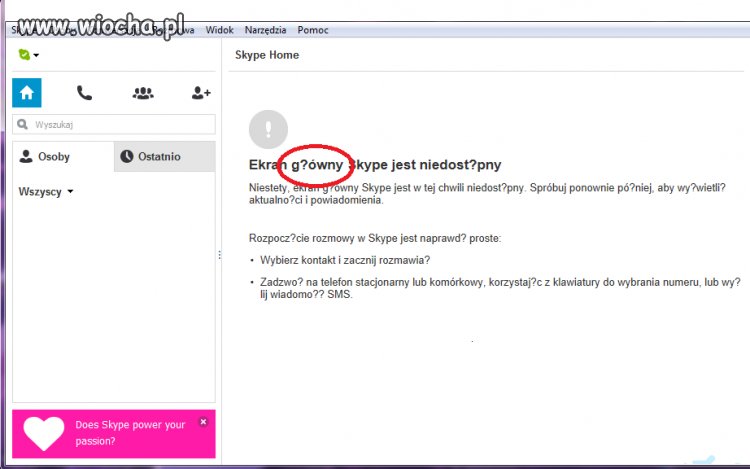750x469 pixels.
Task: Open the 'Does Skype power your passion?' banner
Action: [x=114, y=434]
